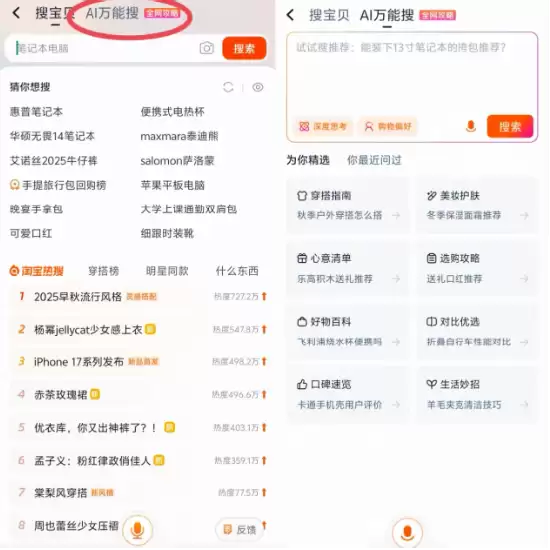Tap the left screen back arrow
Image resolution: width=550 pixels, height=550 pixels.
click(x=16, y=13)
